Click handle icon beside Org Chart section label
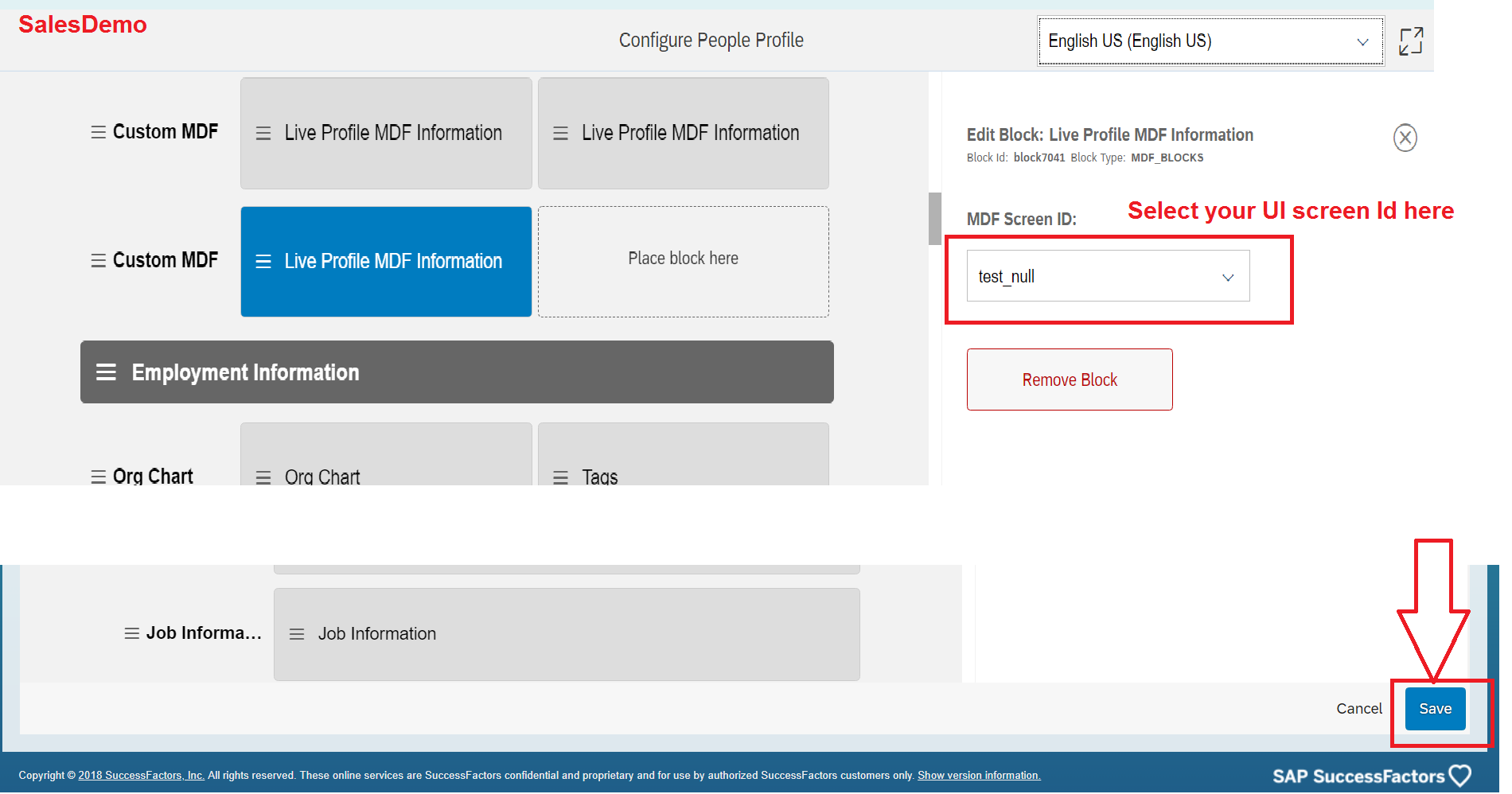The image size is (1512, 794). (99, 477)
